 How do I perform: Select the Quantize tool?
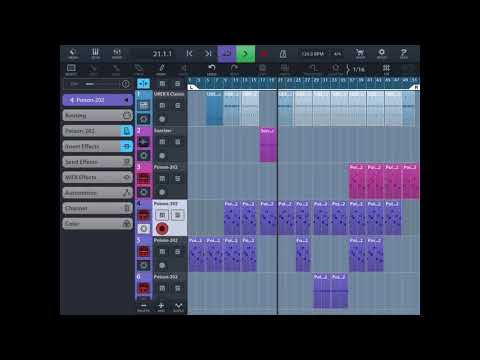(x=336, y=70)
